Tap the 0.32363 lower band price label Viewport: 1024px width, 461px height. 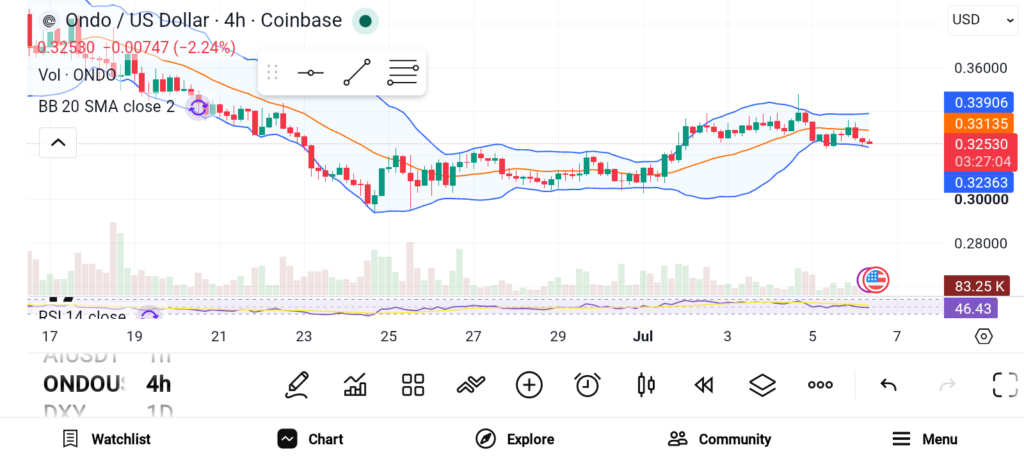point(978,182)
